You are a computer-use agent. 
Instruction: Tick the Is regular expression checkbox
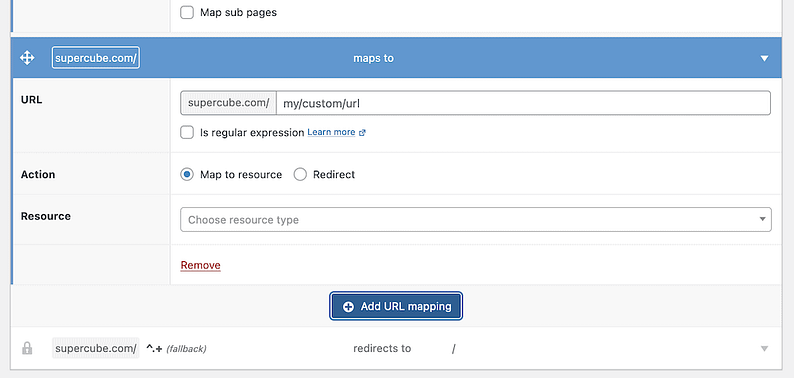tap(187, 133)
